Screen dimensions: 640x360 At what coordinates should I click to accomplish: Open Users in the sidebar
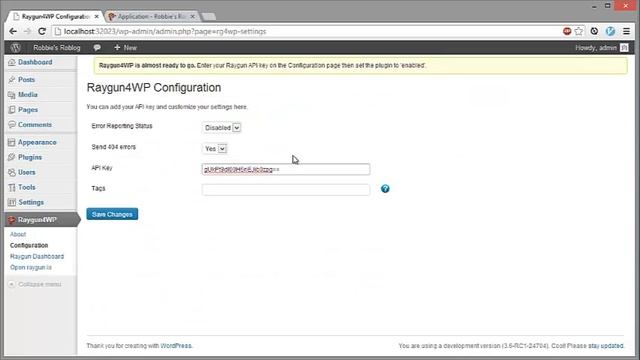pyautogui.click(x=27, y=172)
